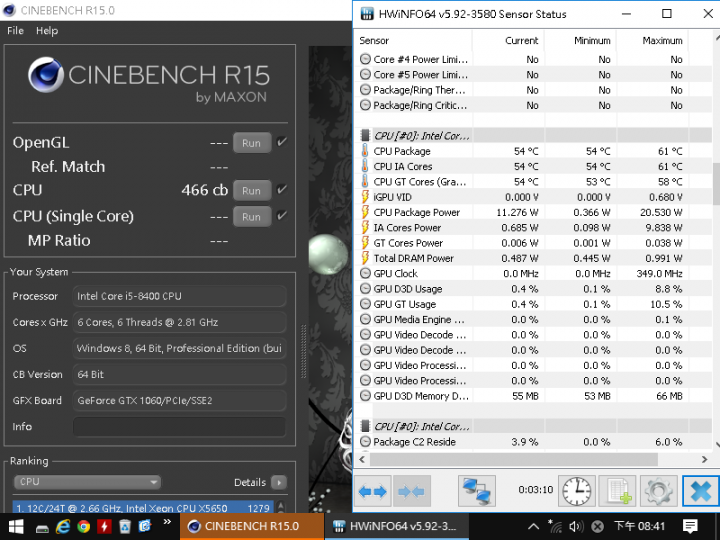Click the GFX Board field GeForce GTX 1060
Screen dimensions: 720x540
tap(180, 400)
